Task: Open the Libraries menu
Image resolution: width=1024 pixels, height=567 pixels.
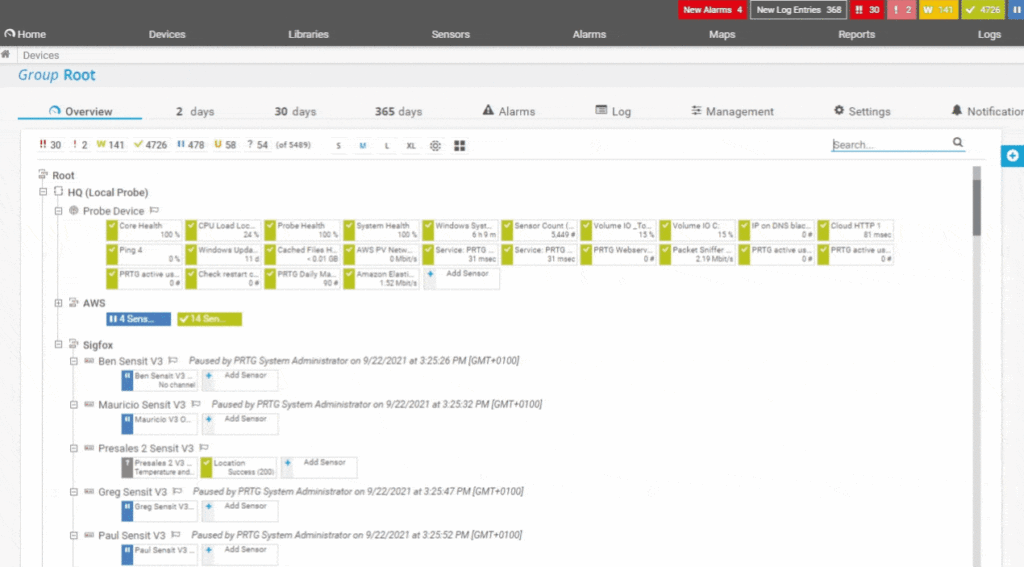Action: (308, 34)
